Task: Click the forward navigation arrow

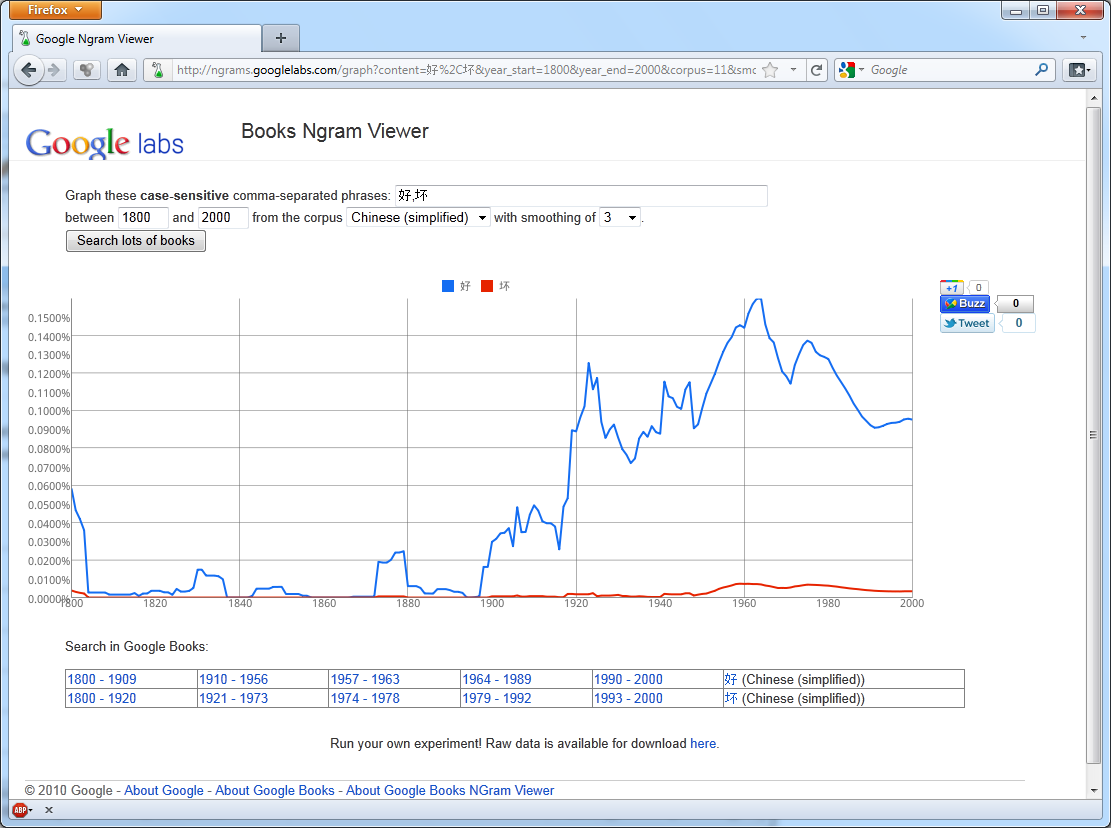Action: pyautogui.click(x=54, y=70)
